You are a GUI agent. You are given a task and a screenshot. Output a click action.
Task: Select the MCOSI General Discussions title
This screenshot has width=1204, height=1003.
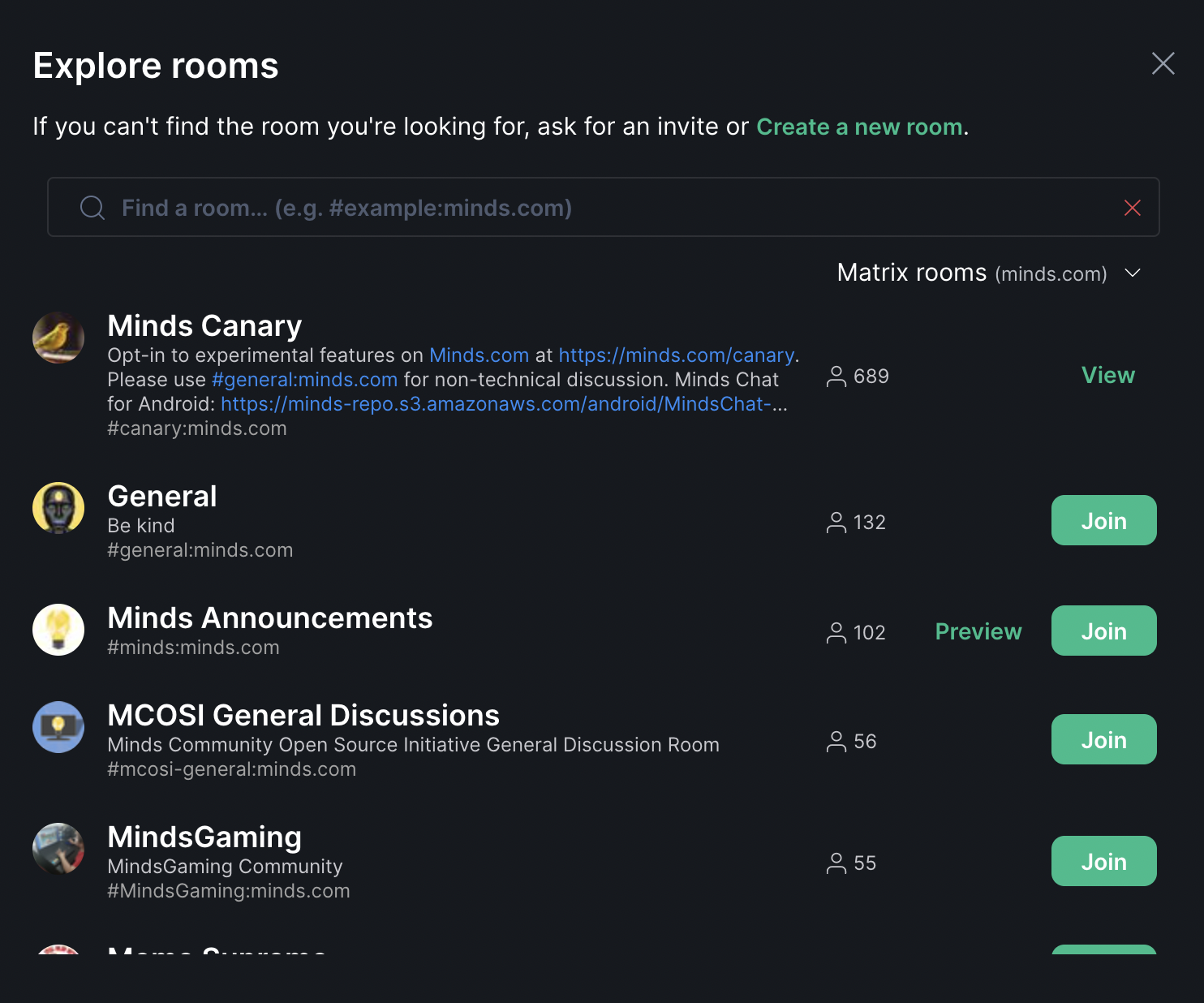(x=303, y=715)
